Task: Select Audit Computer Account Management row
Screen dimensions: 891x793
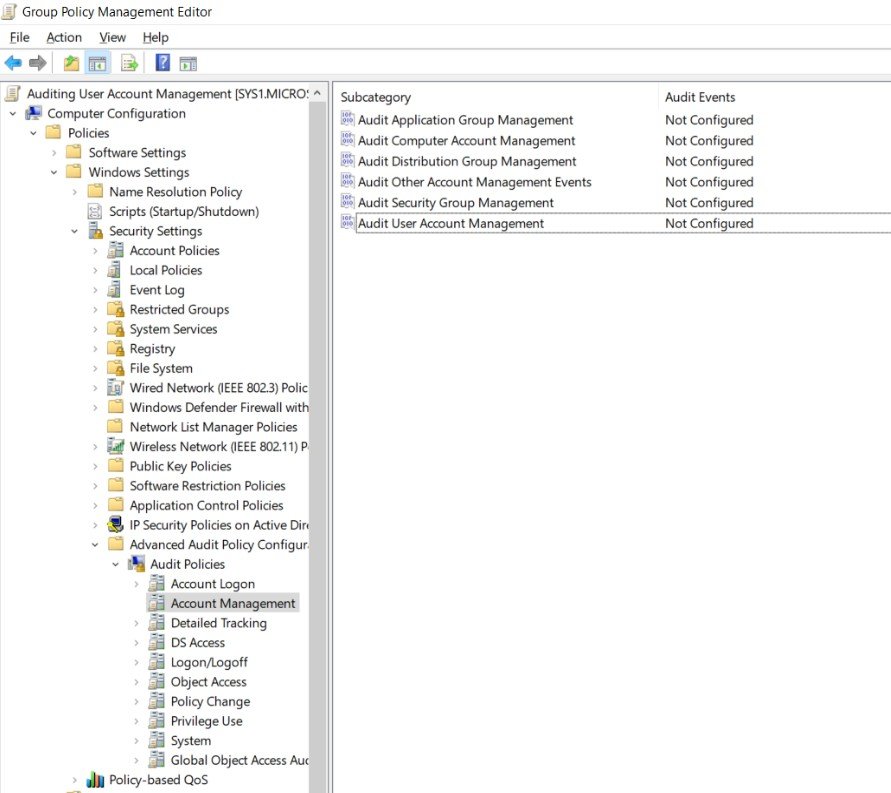Action: tap(614, 140)
